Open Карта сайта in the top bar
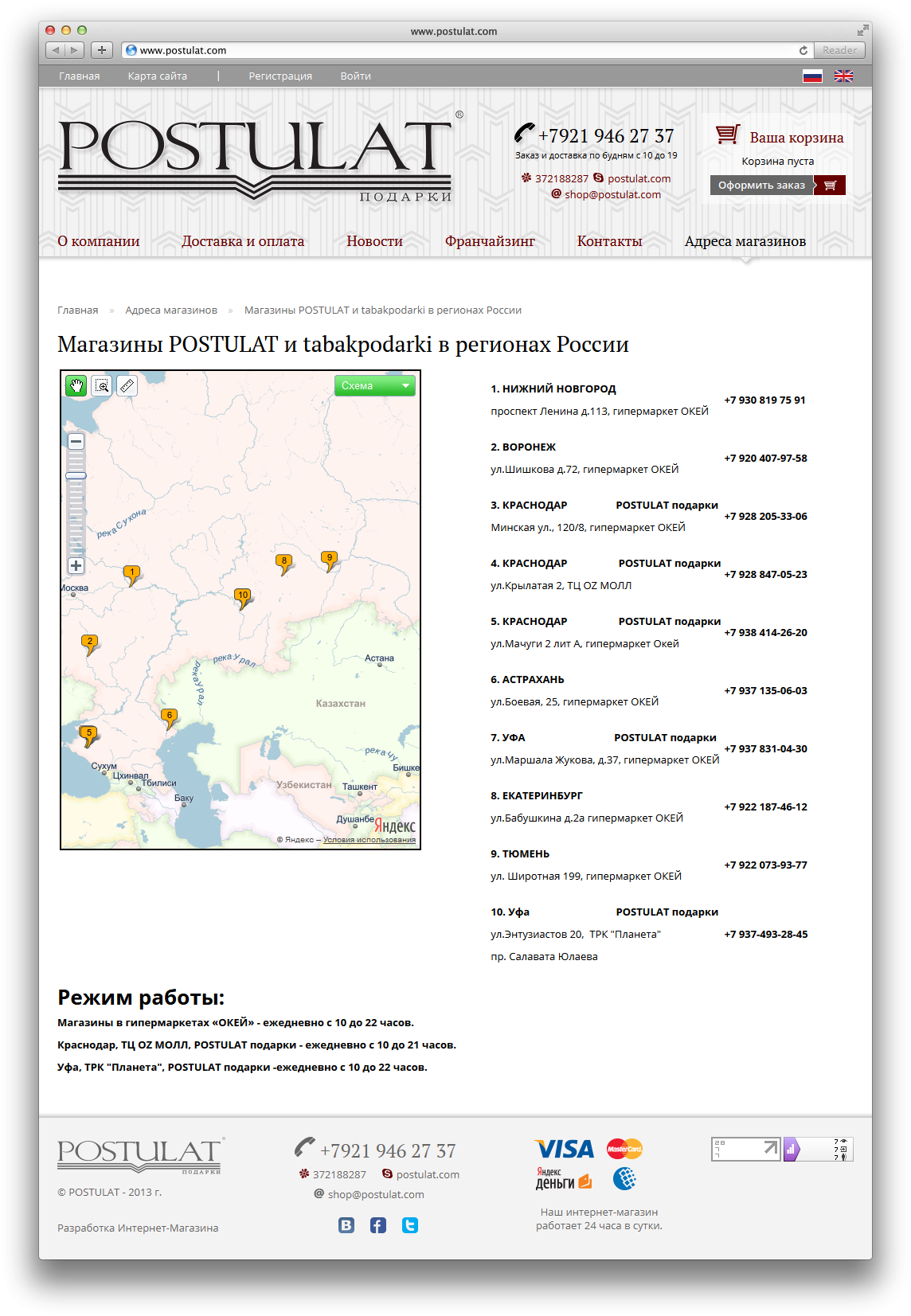 click(157, 76)
